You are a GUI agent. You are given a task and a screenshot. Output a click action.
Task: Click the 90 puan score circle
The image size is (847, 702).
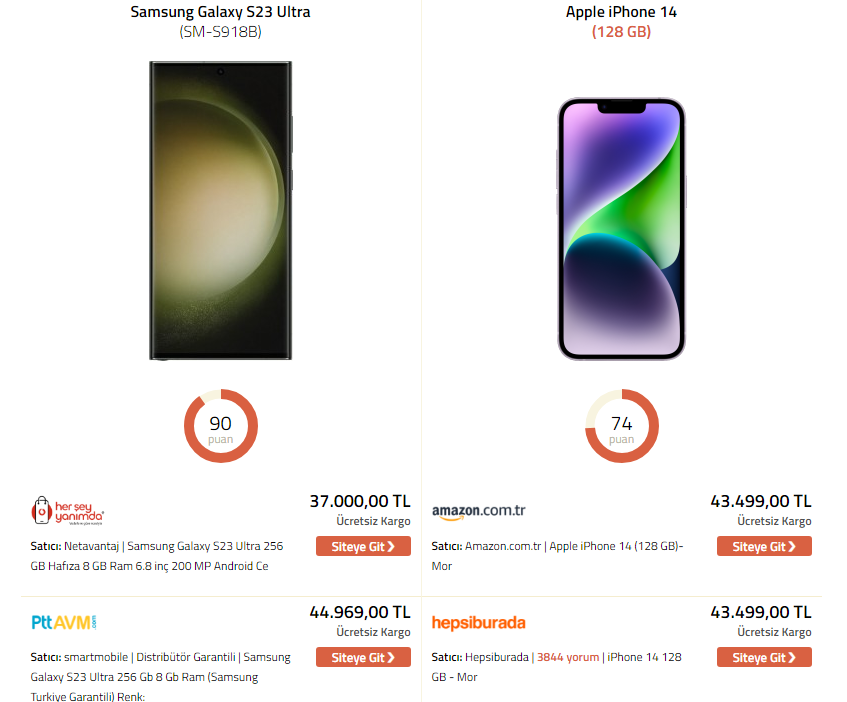[x=220, y=426]
